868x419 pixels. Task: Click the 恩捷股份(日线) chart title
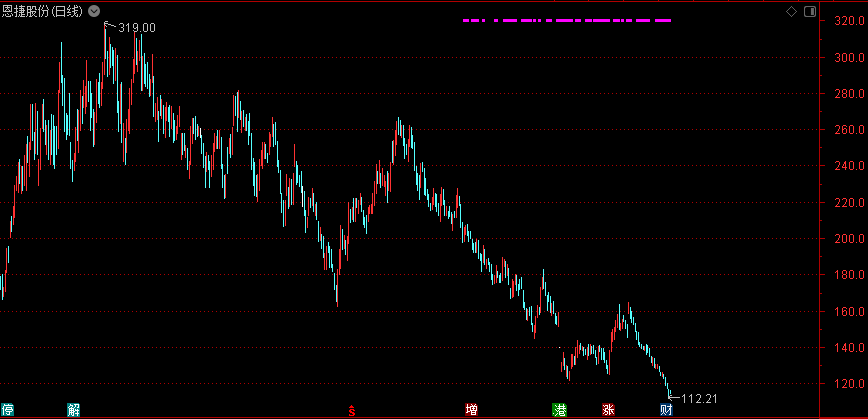click(43, 11)
